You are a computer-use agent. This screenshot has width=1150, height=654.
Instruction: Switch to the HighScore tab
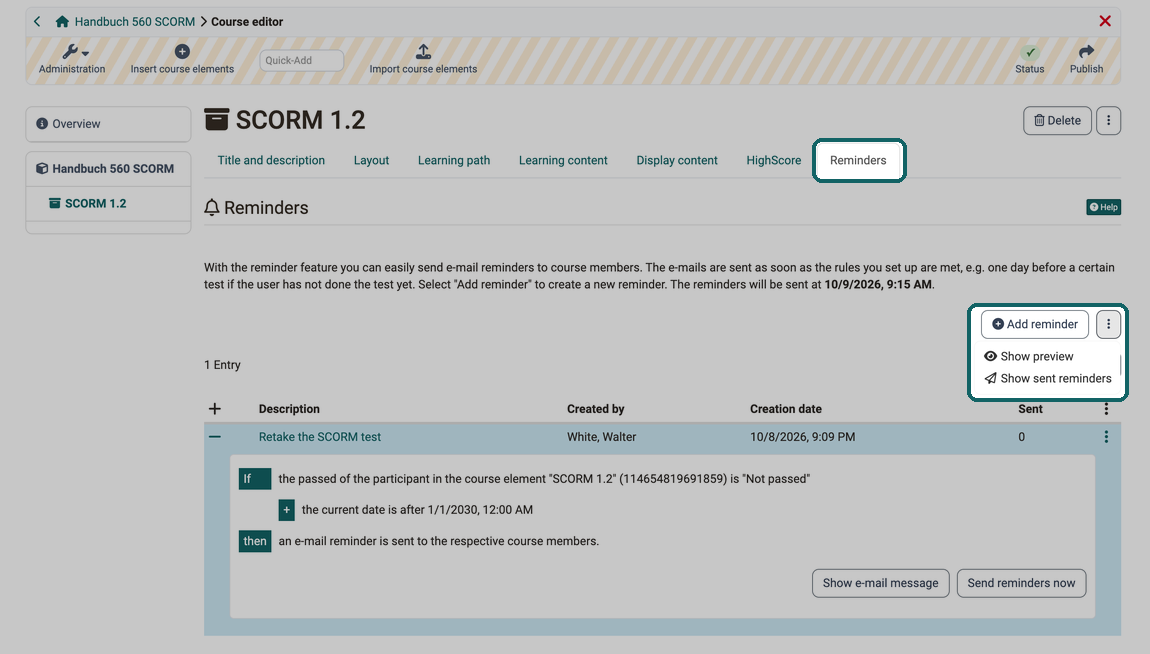pos(774,161)
